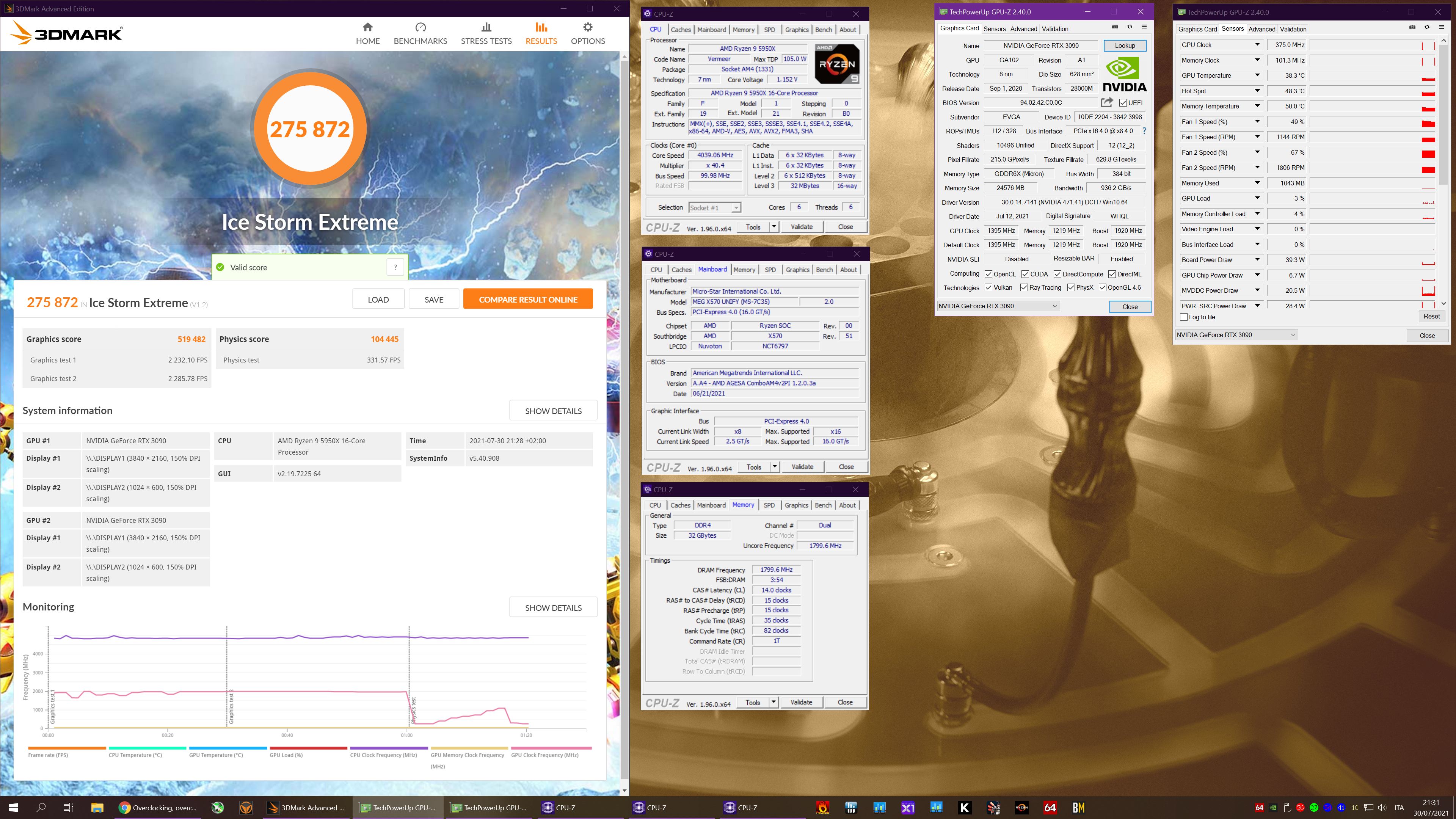This screenshot has height=819, width=1456.
Task: Click the red 64 taskbar icon
Action: point(1050,808)
